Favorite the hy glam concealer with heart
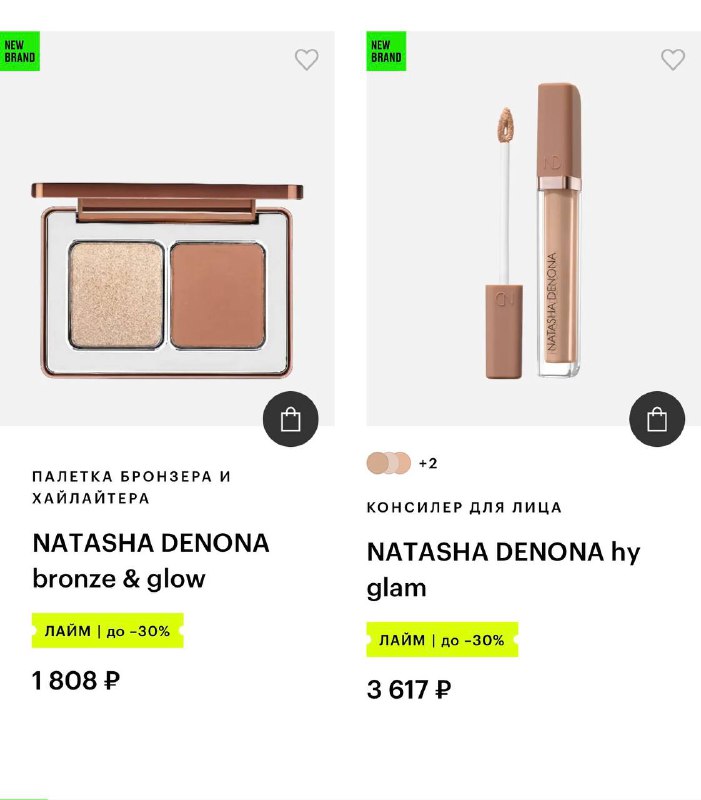This screenshot has width=701, height=800. 673,59
